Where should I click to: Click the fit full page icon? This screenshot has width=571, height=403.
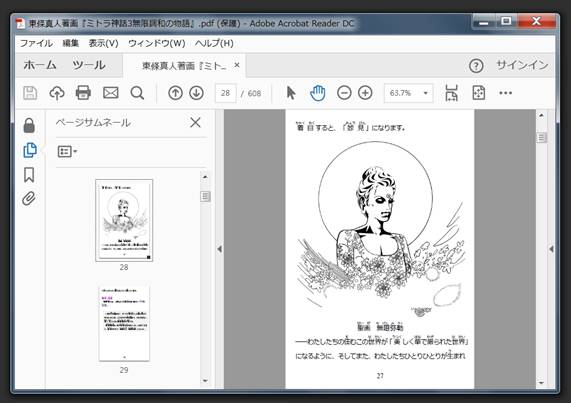479,93
